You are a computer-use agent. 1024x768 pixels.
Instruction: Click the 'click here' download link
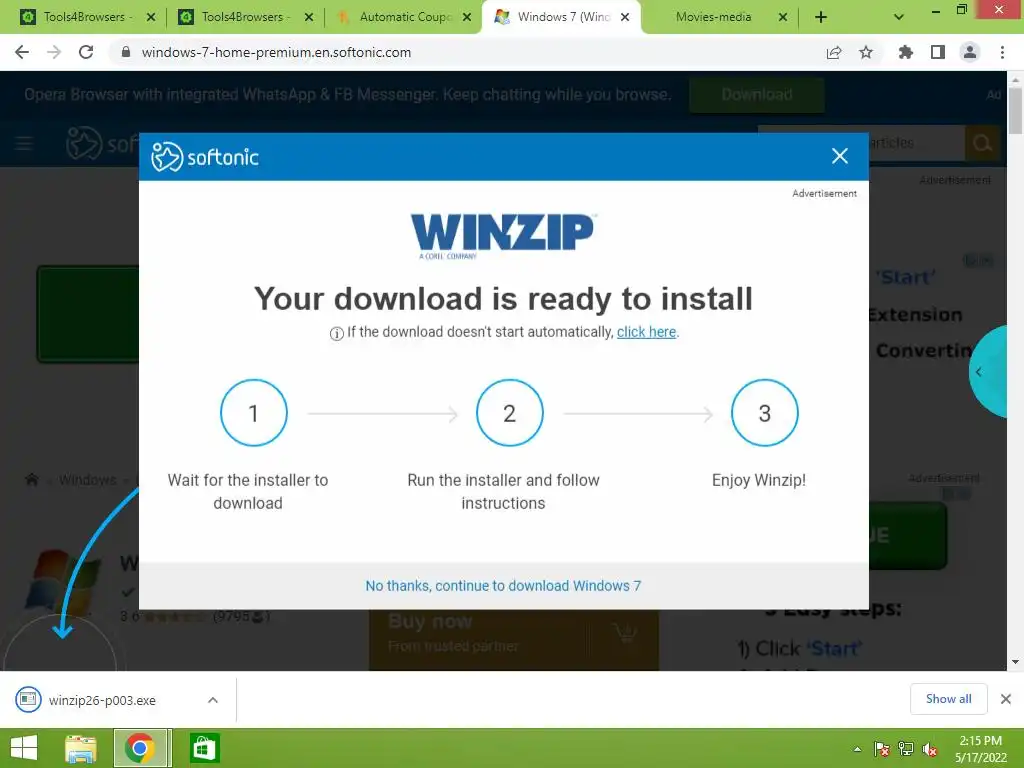[647, 332]
